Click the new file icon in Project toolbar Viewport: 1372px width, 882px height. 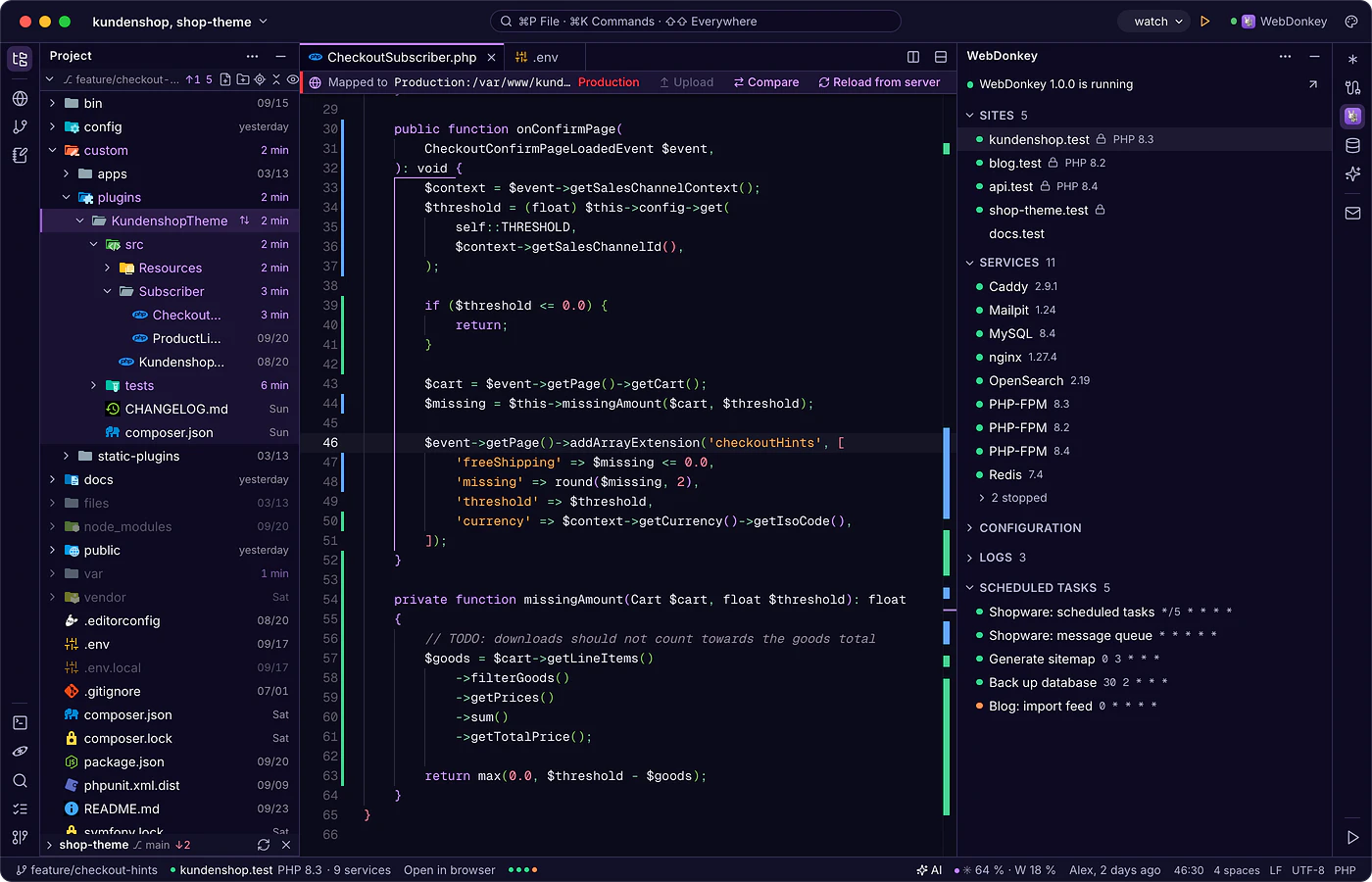click(x=225, y=79)
